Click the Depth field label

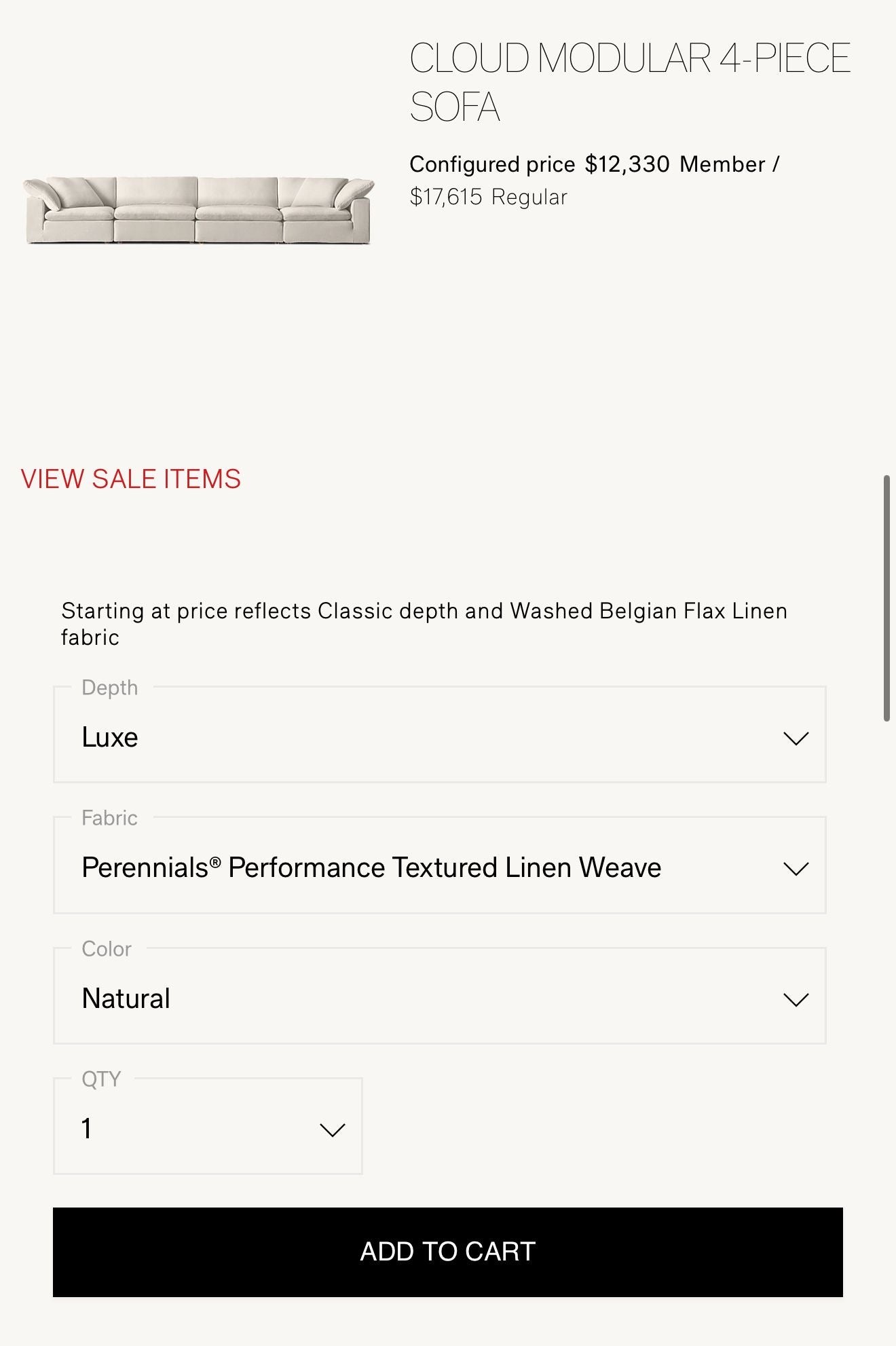pyautogui.click(x=110, y=688)
